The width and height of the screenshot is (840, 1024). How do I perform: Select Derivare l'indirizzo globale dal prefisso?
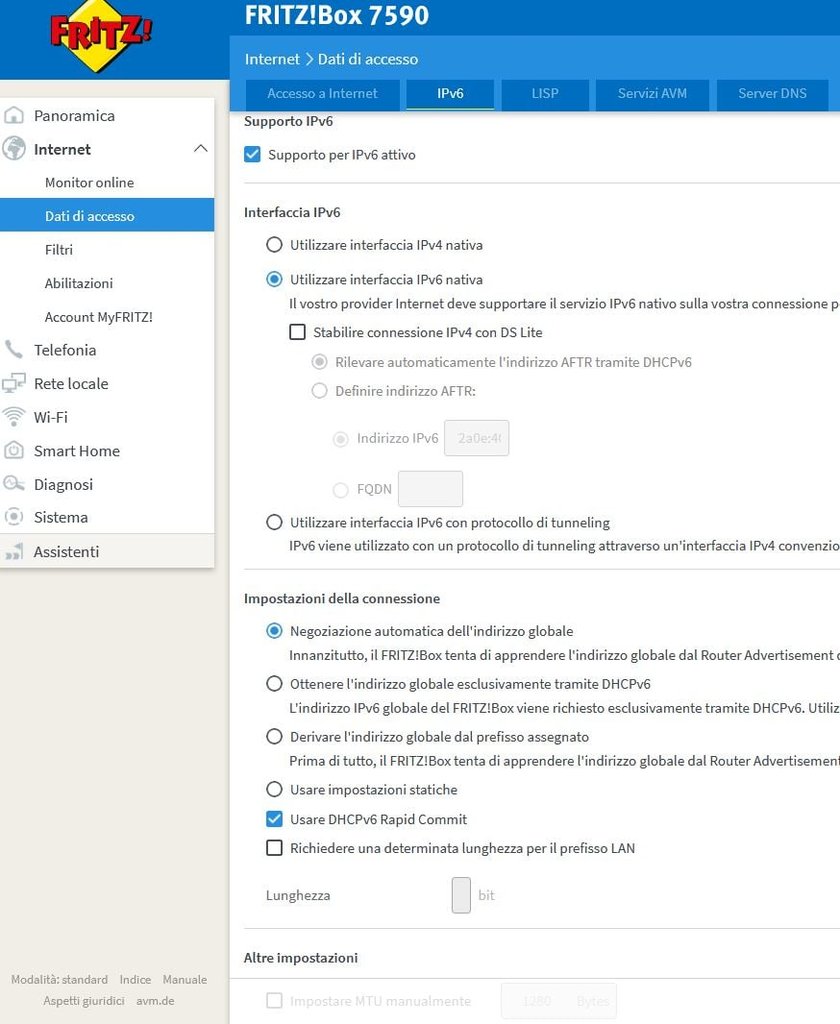(x=274, y=737)
